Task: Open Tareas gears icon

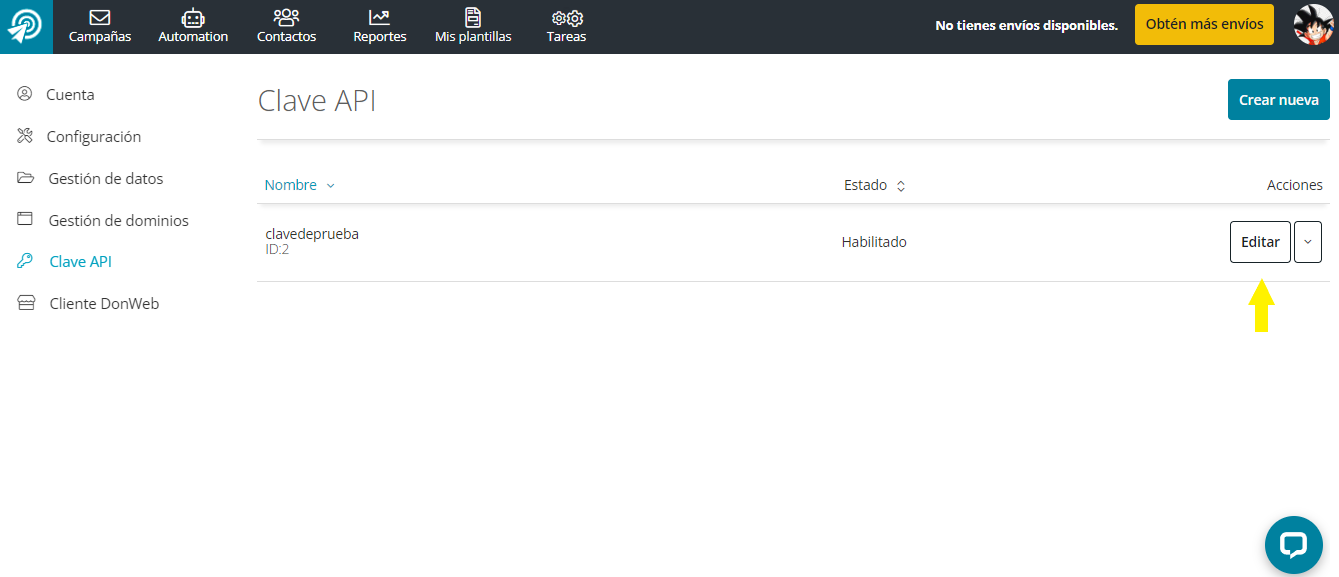Action: (567, 18)
